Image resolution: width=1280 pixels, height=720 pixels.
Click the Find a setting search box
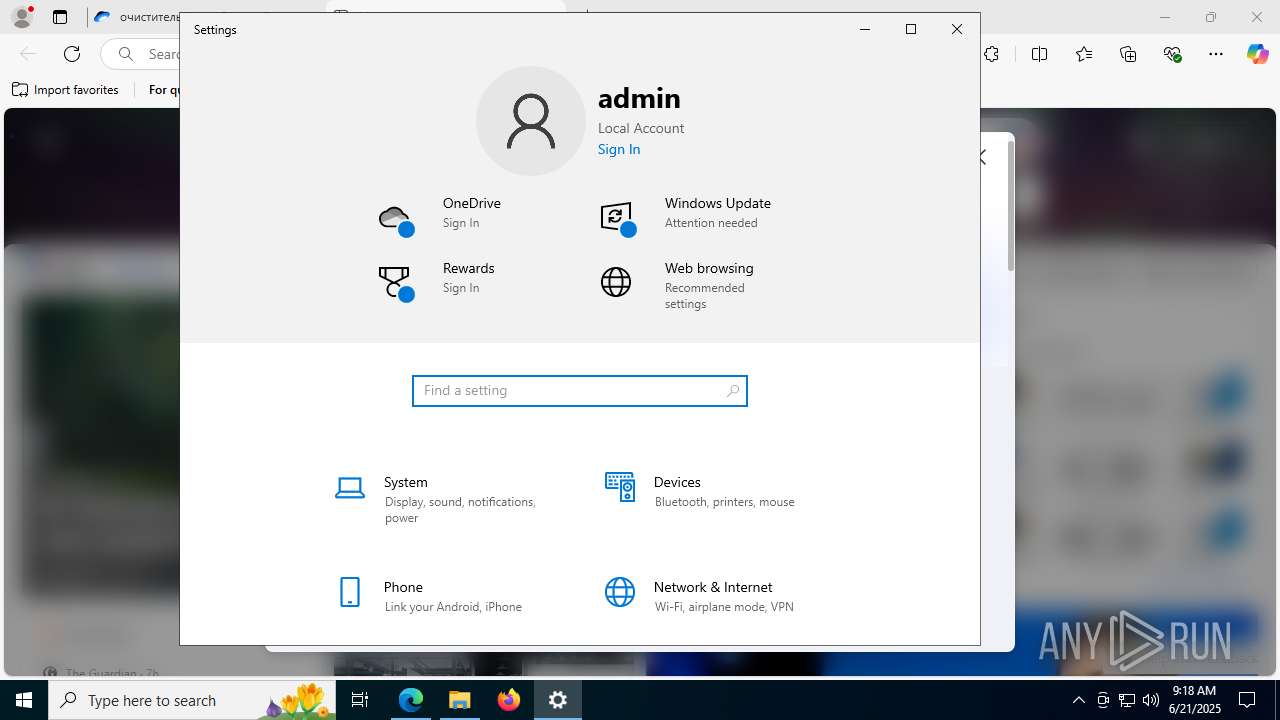coord(580,391)
